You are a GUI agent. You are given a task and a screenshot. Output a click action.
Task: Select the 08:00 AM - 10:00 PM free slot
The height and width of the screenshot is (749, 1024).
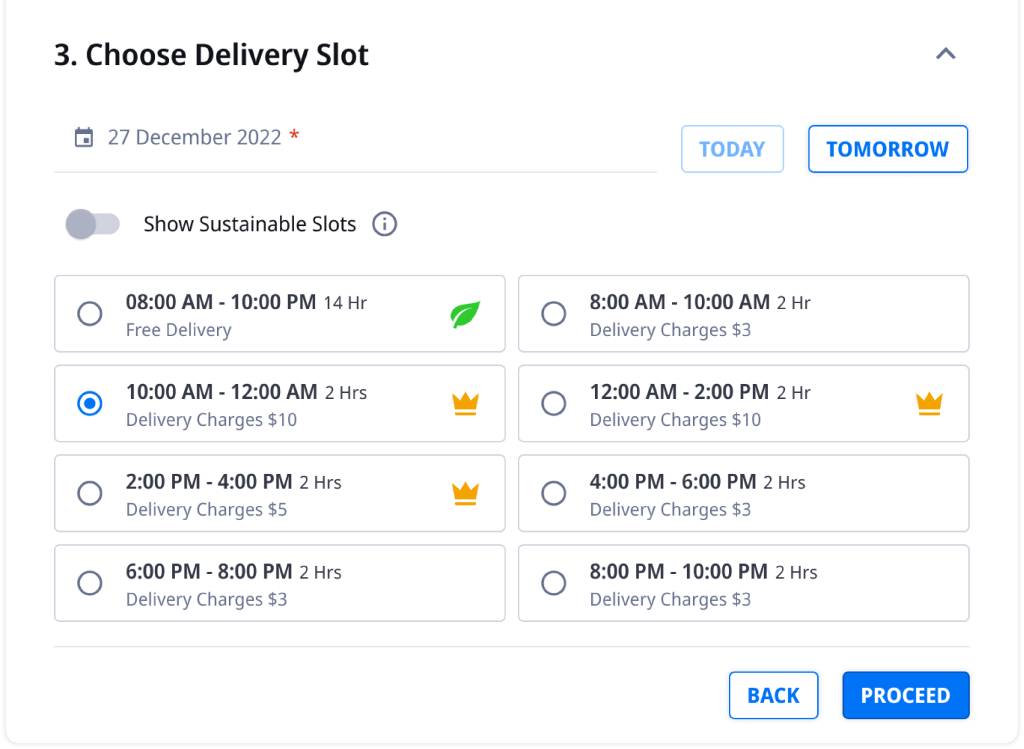90,313
